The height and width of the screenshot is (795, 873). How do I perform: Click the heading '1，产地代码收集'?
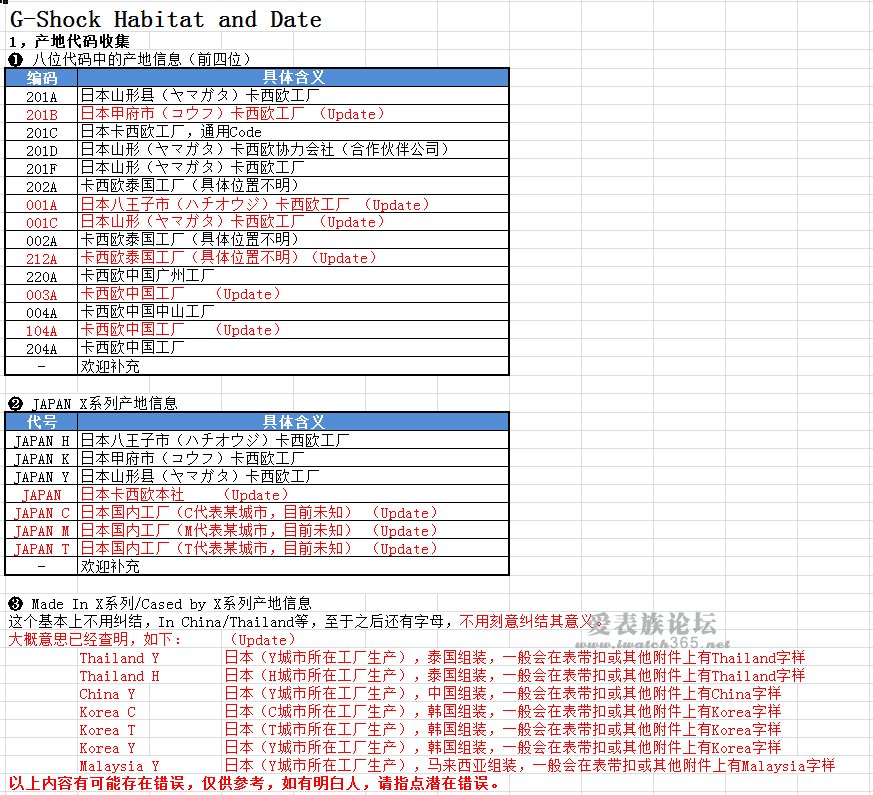coord(70,42)
